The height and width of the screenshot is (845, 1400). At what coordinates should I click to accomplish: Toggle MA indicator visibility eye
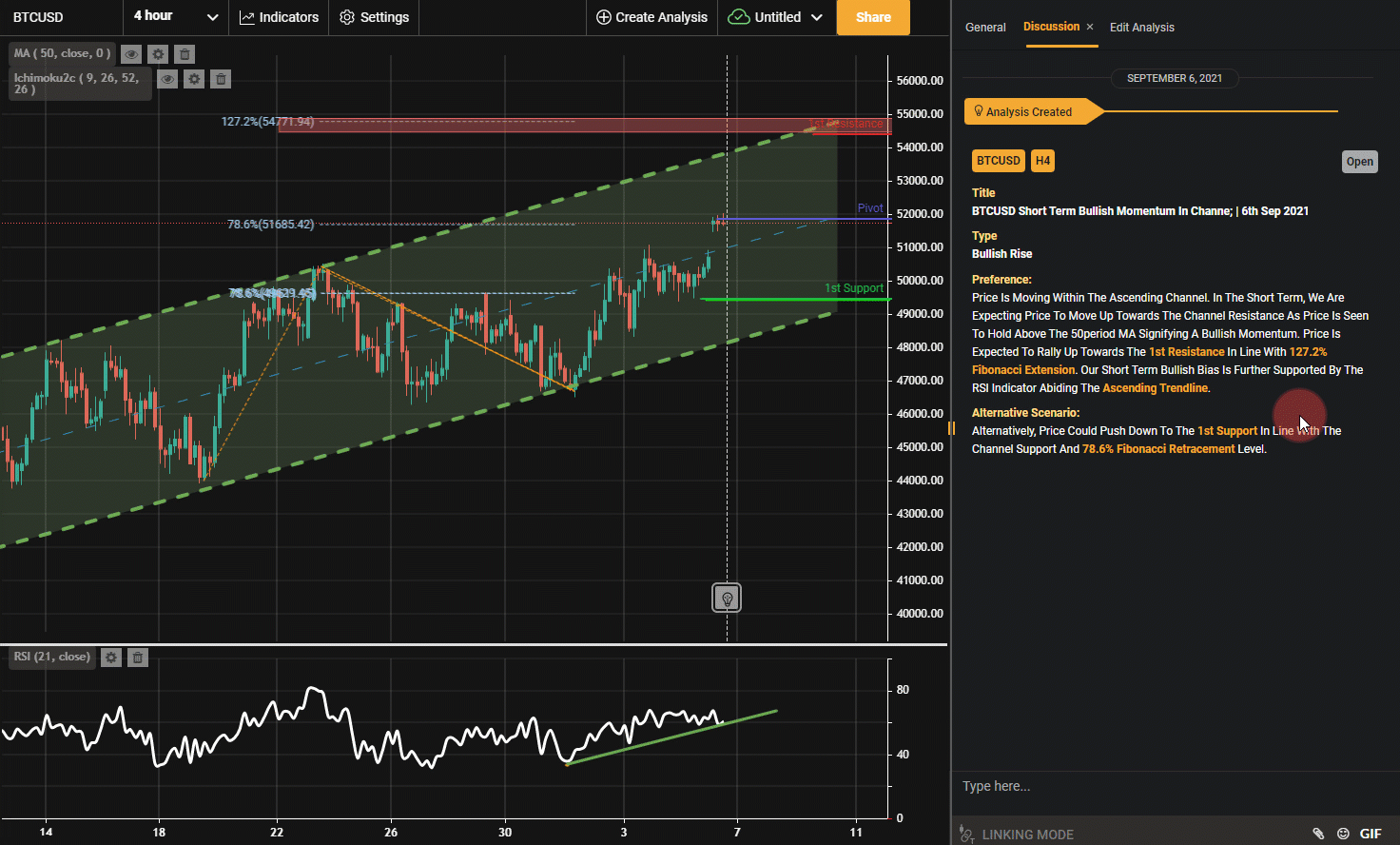point(131,54)
